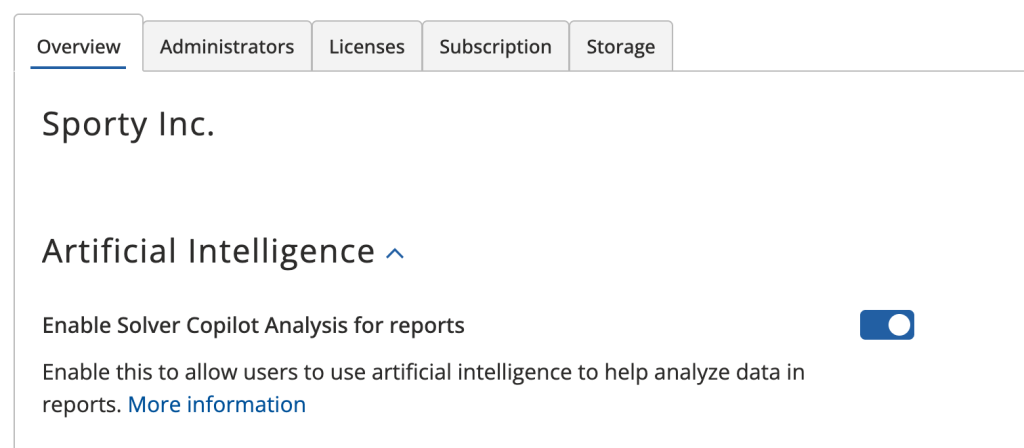This screenshot has height=448, width=1024.
Task: Collapse the Artificial Intelligence section chevron
Action: [395, 254]
